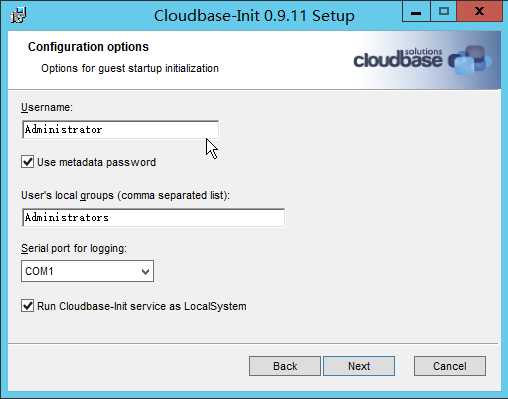Click "Run Cloudbase-Init service as LocalSystem" label text
This screenshot has height=399, width=508.
pos(142,306)
